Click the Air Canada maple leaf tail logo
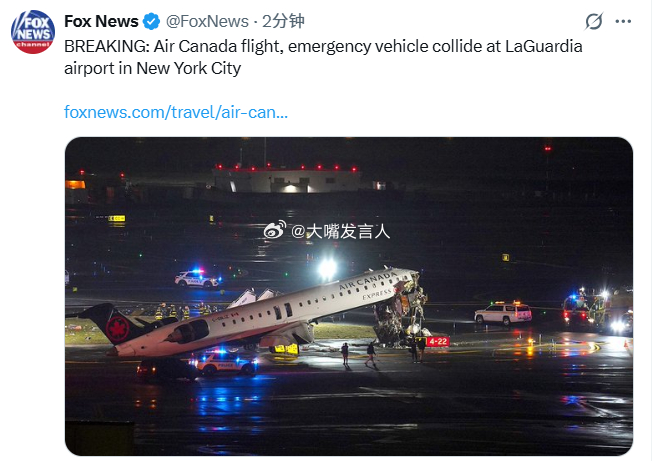 [118, 328]
